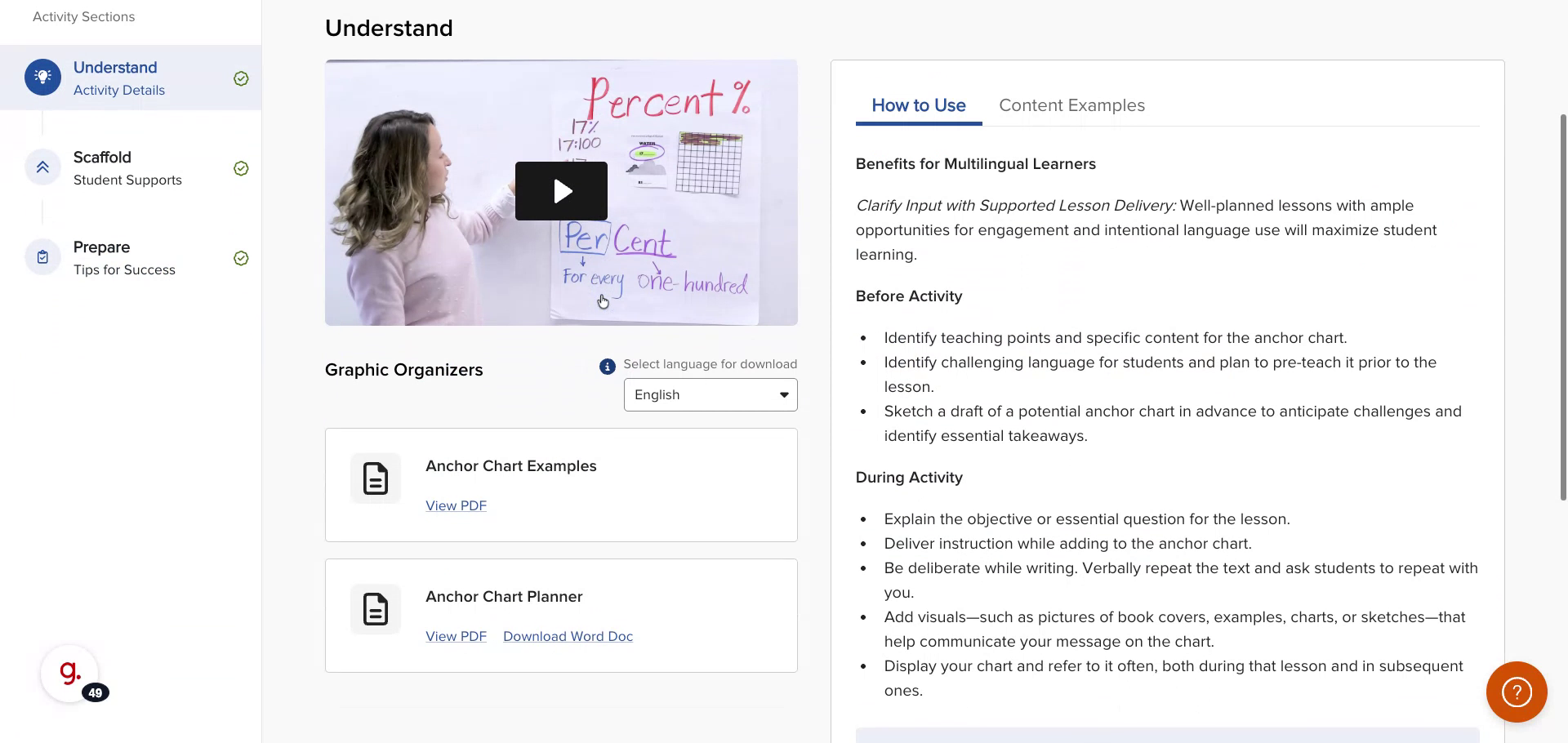Image resolution: width=1568 pixels, height=743 pixels.
Task: Click the Anchor Chart Planner document icon
Action: 376,609
